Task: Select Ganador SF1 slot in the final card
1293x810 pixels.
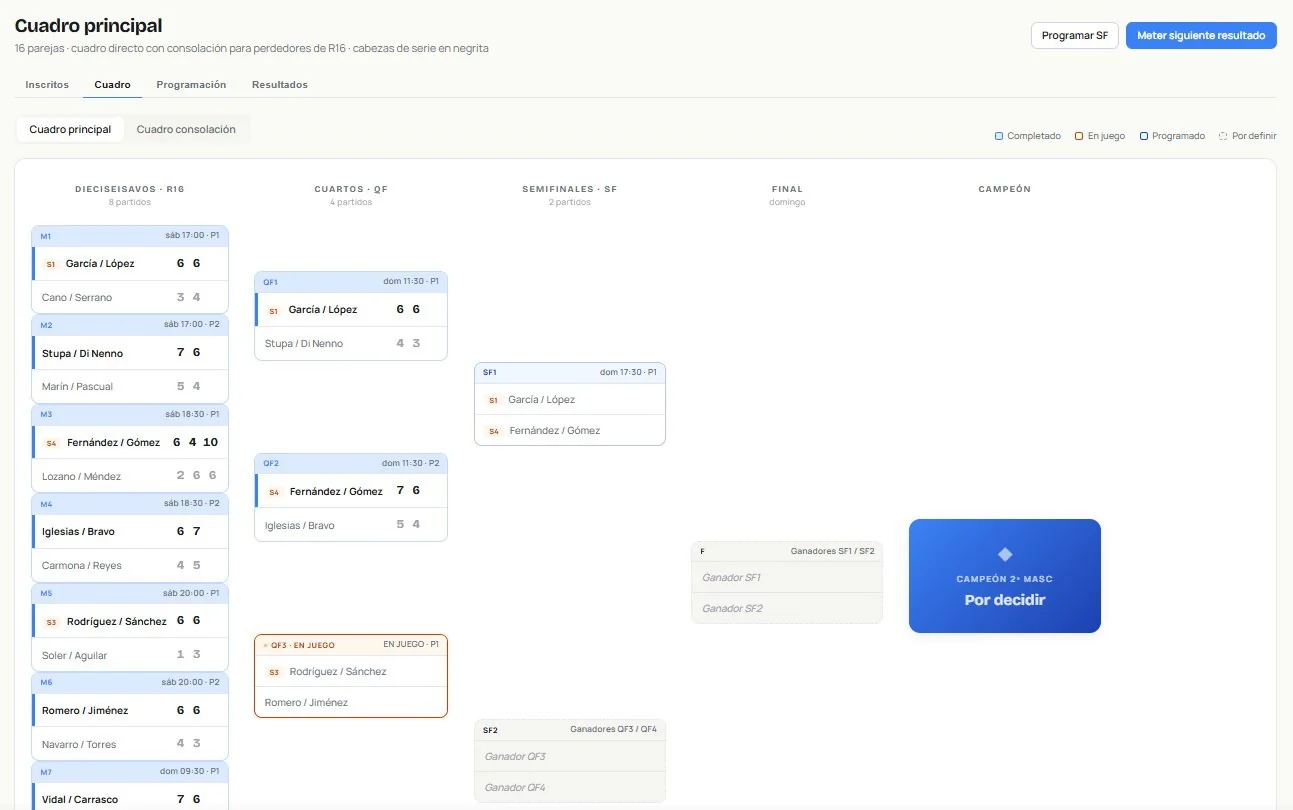Action: tap(787, 577)
